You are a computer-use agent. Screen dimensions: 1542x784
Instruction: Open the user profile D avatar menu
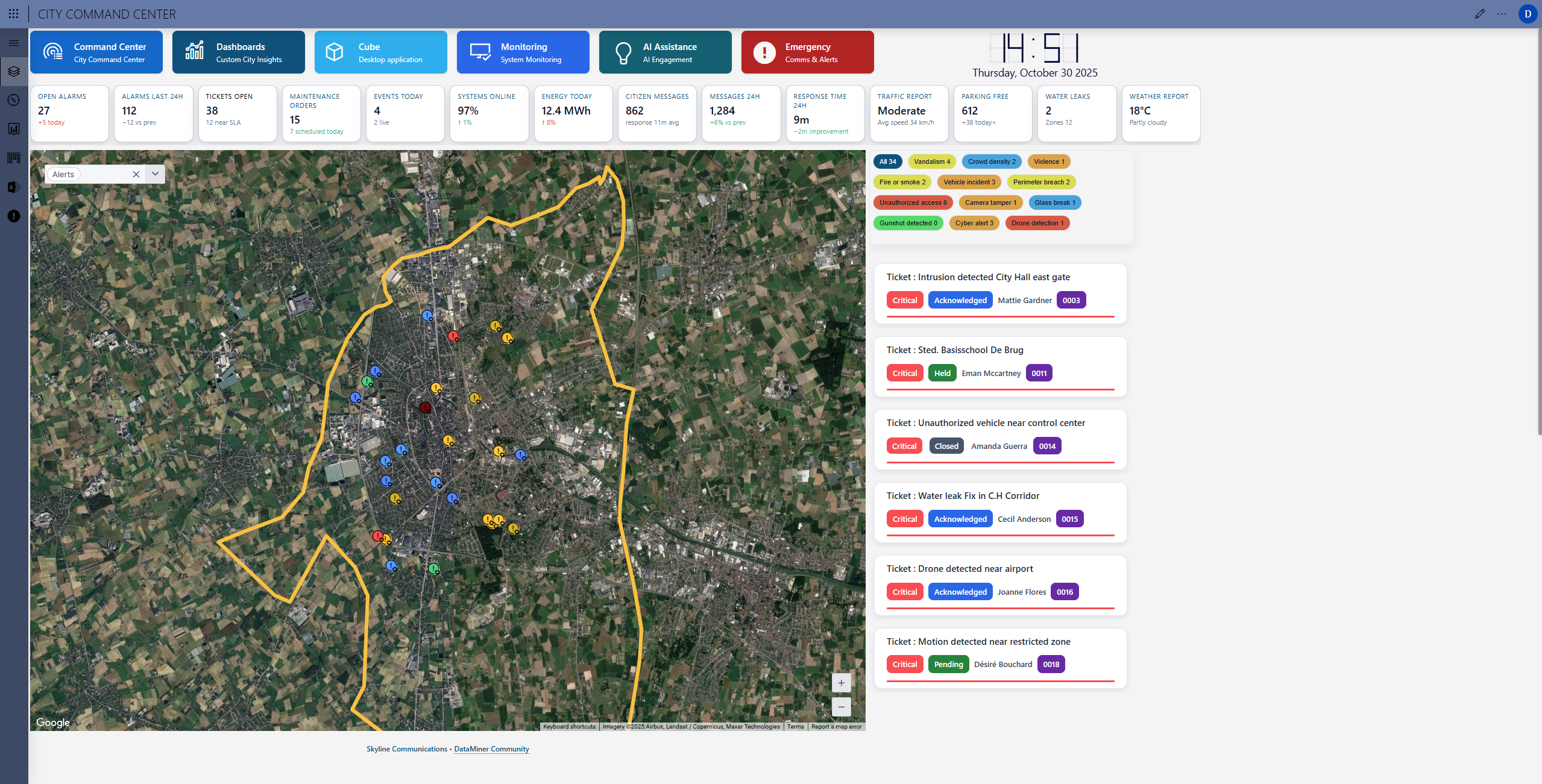[1528, 14]
